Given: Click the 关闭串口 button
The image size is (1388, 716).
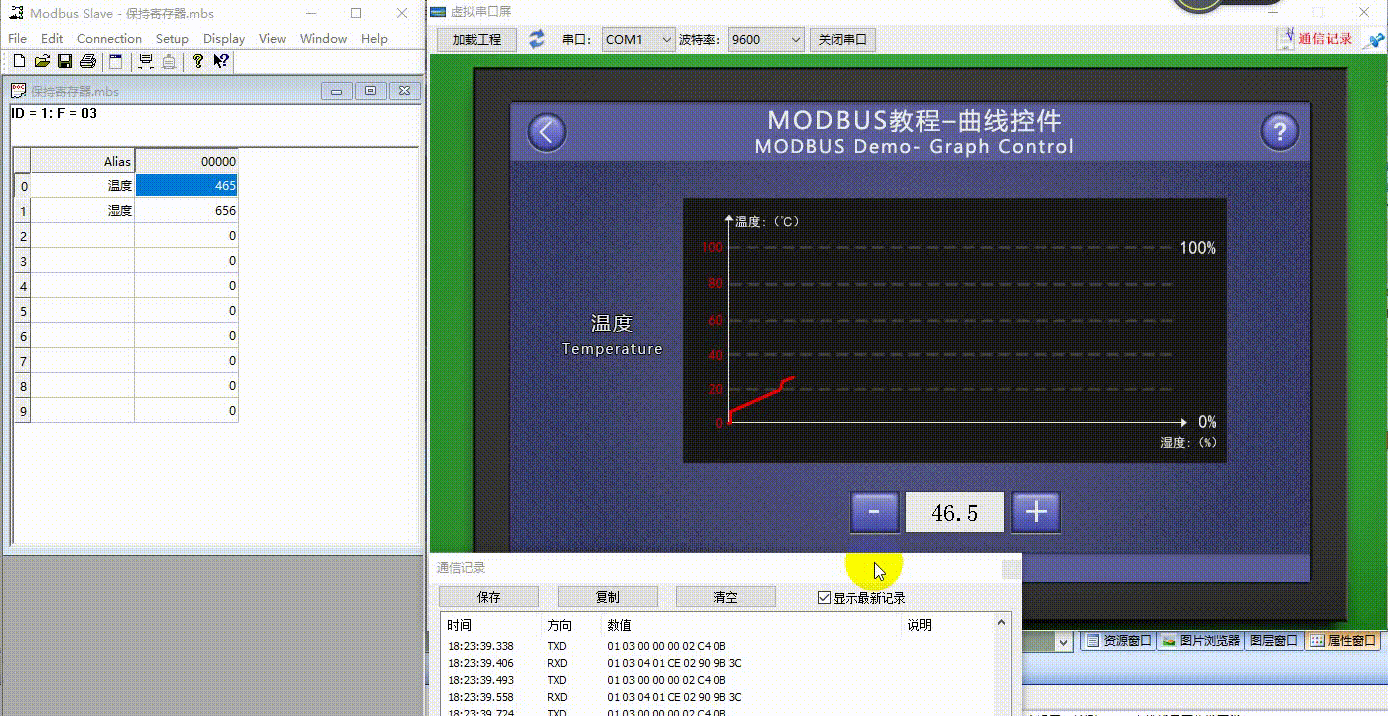Looking at the screenshot, I should pyautogui.click(x=843, y=39).
